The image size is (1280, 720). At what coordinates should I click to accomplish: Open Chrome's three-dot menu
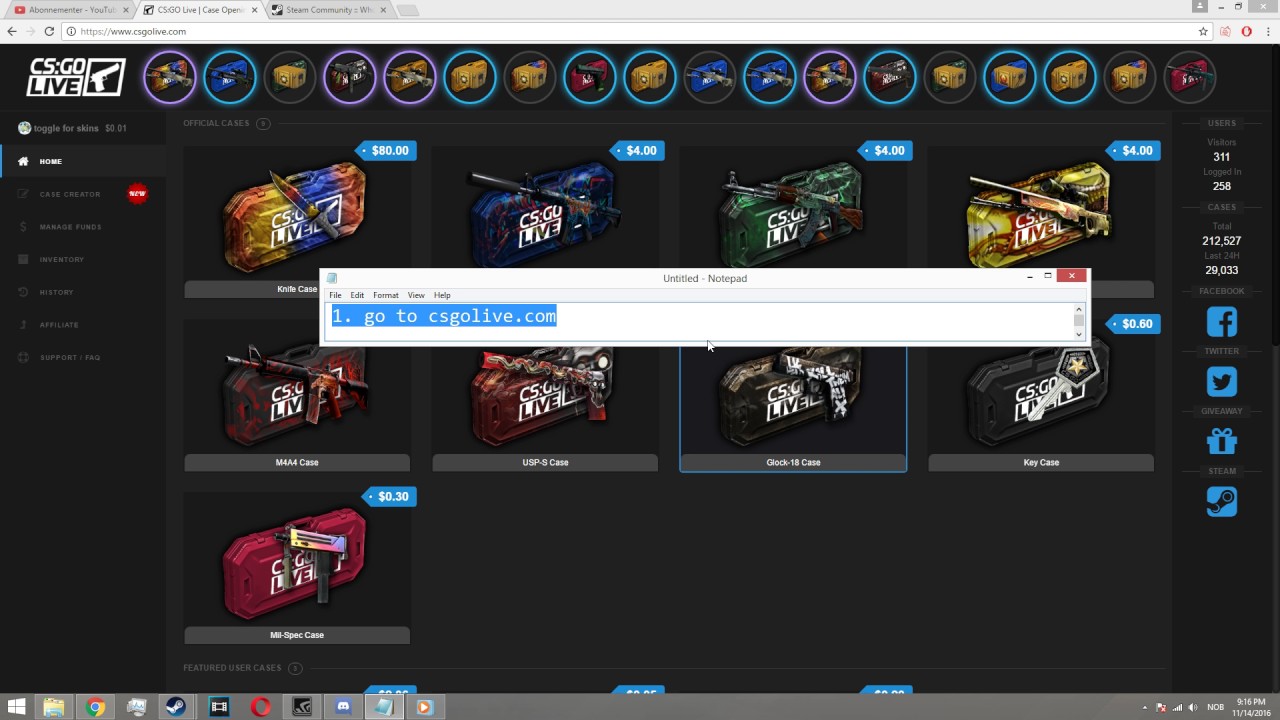[1266, 31]
